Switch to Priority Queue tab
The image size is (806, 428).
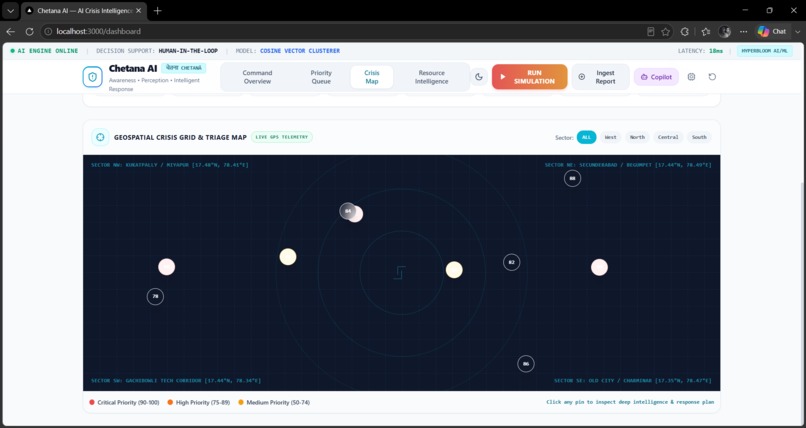point(321,77)
